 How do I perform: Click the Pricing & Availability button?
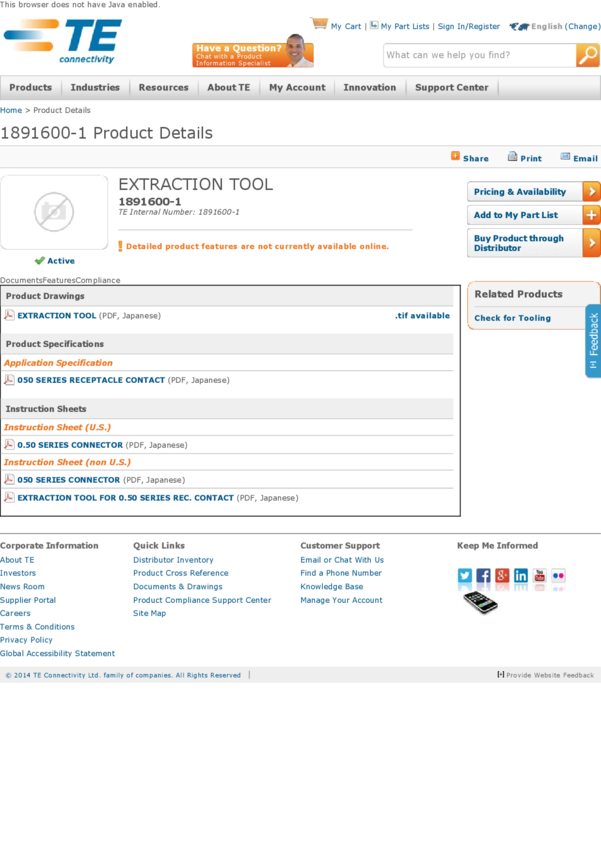[x=534, y=191]
